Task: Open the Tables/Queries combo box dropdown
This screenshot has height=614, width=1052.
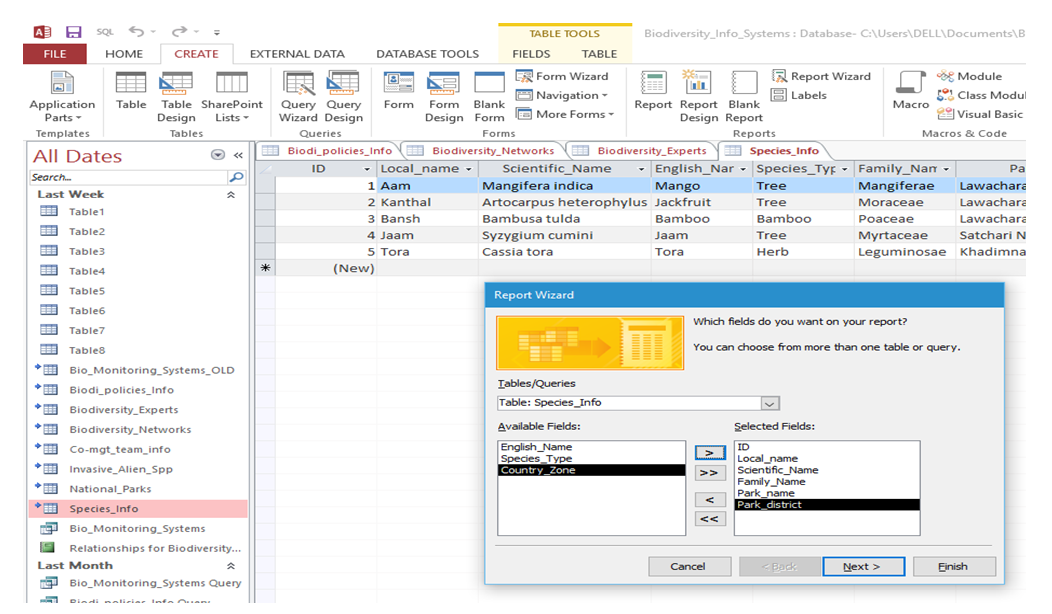Action: (769, 403)
